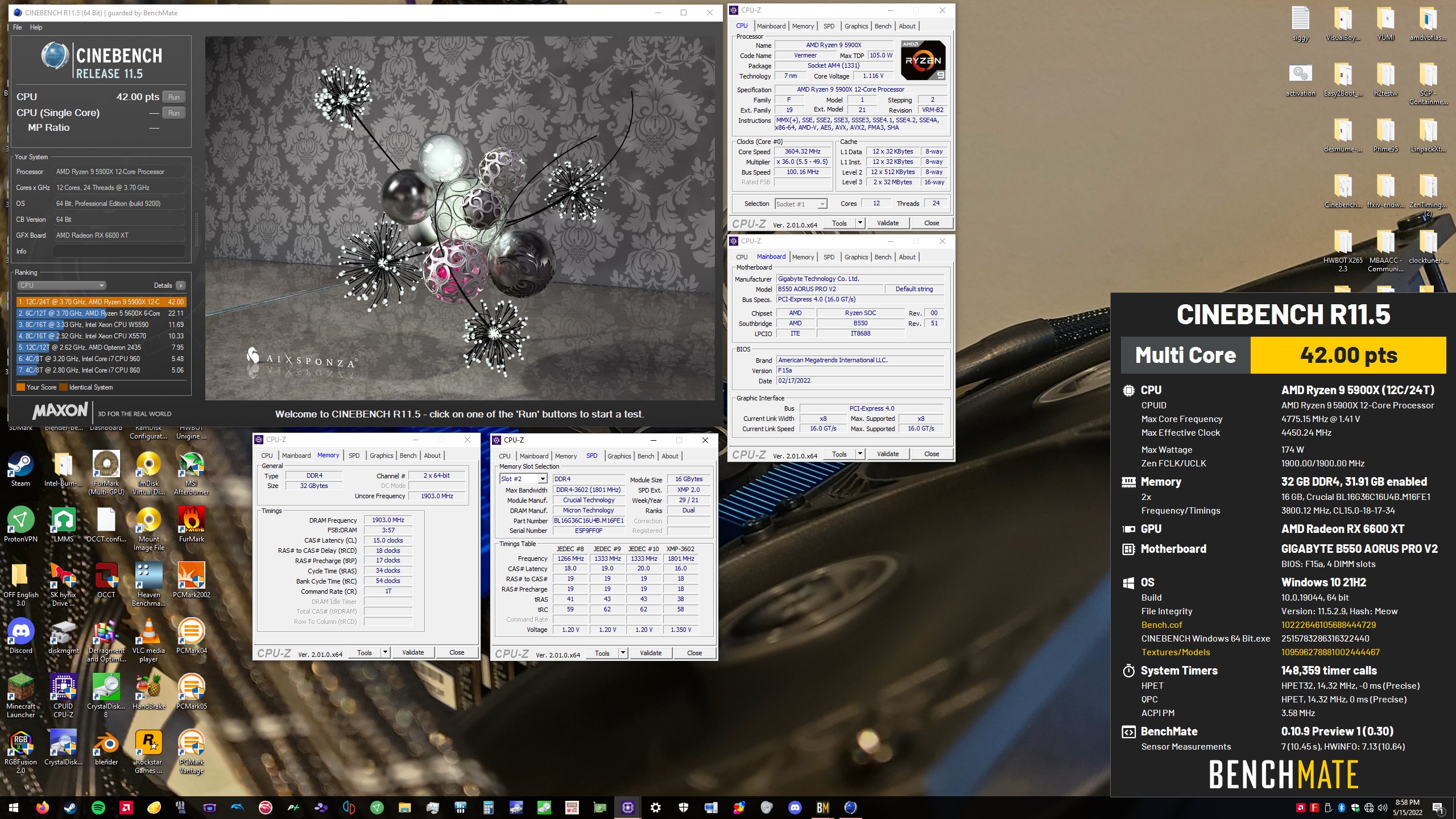Screen dimensions: 1456x819
Task: Open Help menu in Cinebench
Action: 36,27
